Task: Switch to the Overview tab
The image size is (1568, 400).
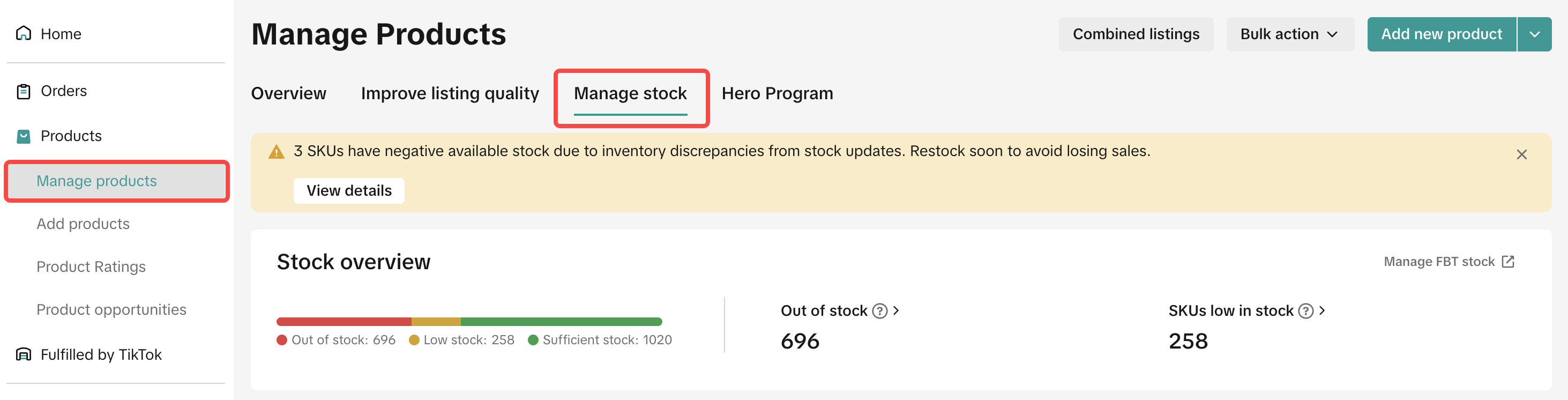Action: tap(288, 93)
